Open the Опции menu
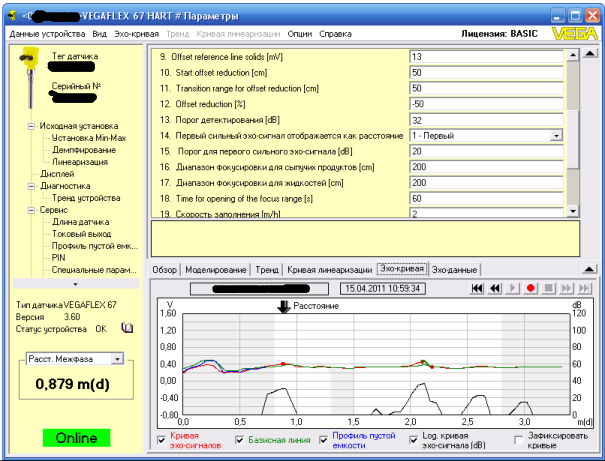 300,34
